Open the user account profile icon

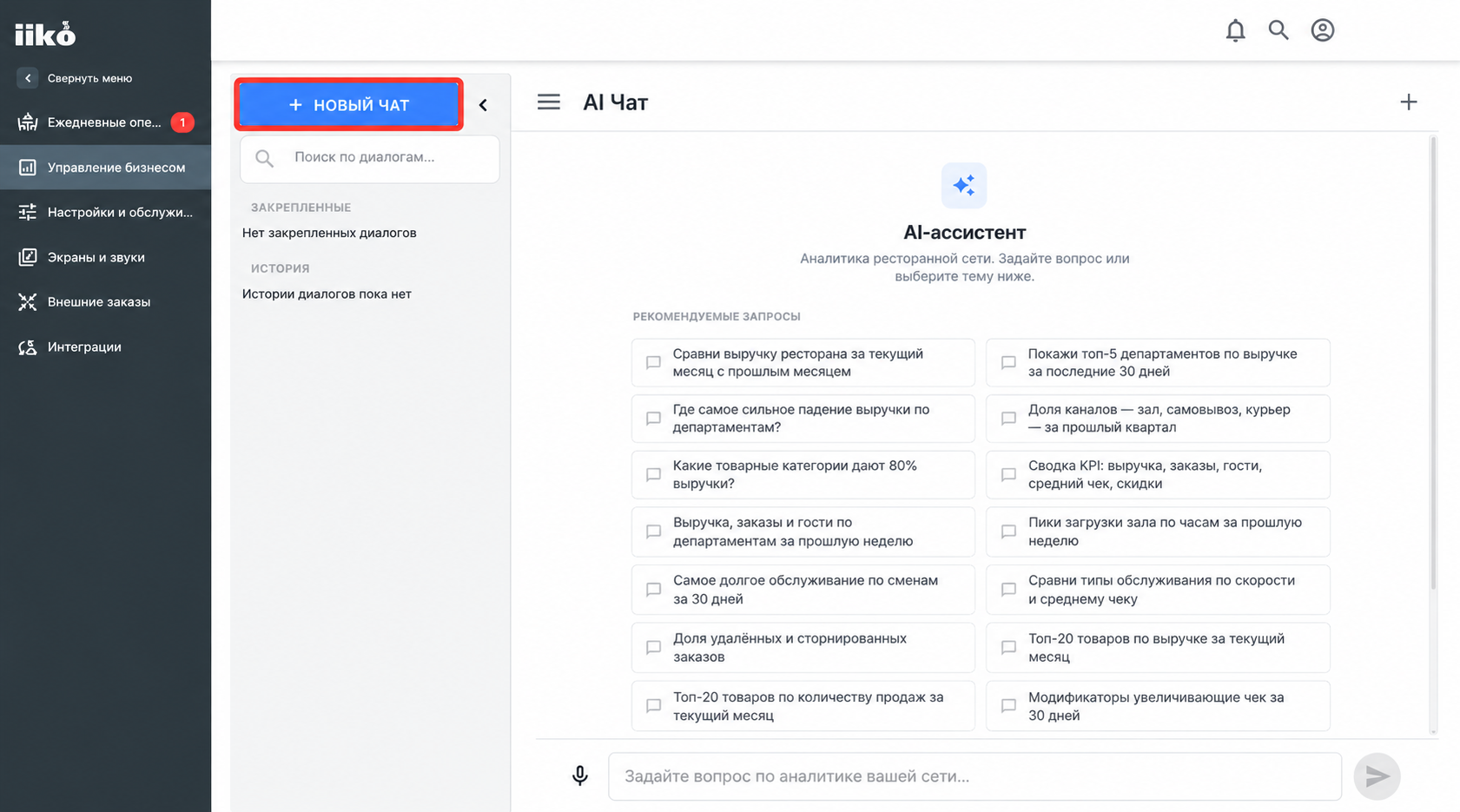pyautogui.click(x=1323, y=30)
